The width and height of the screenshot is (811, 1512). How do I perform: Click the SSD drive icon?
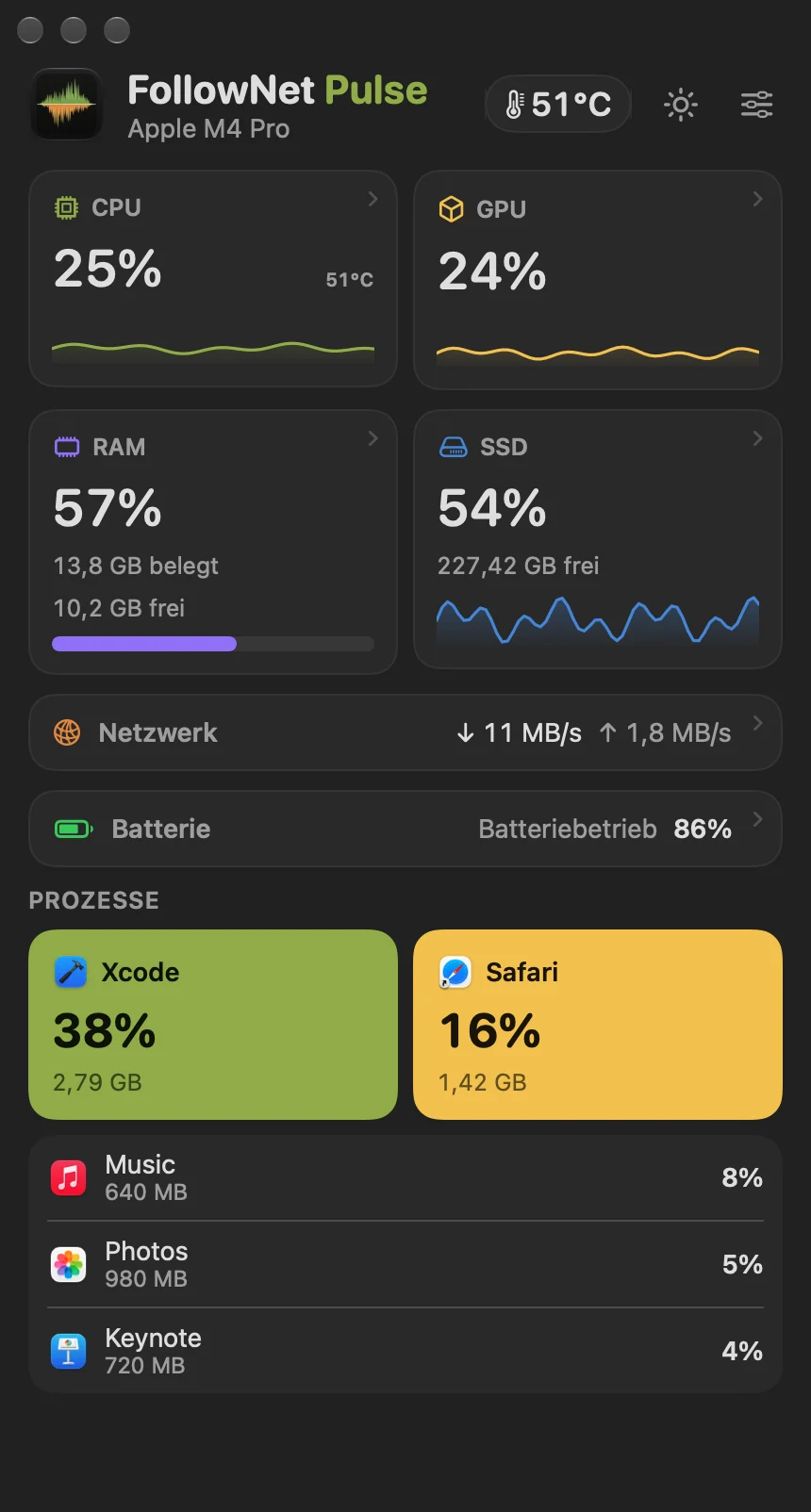[x=454, y=447]
